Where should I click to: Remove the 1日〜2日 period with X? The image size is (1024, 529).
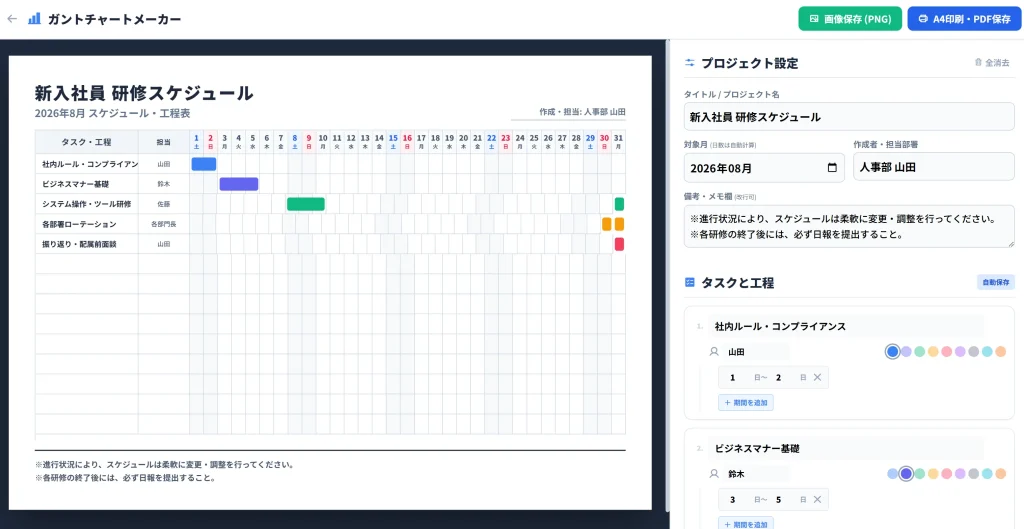point(818,377)
